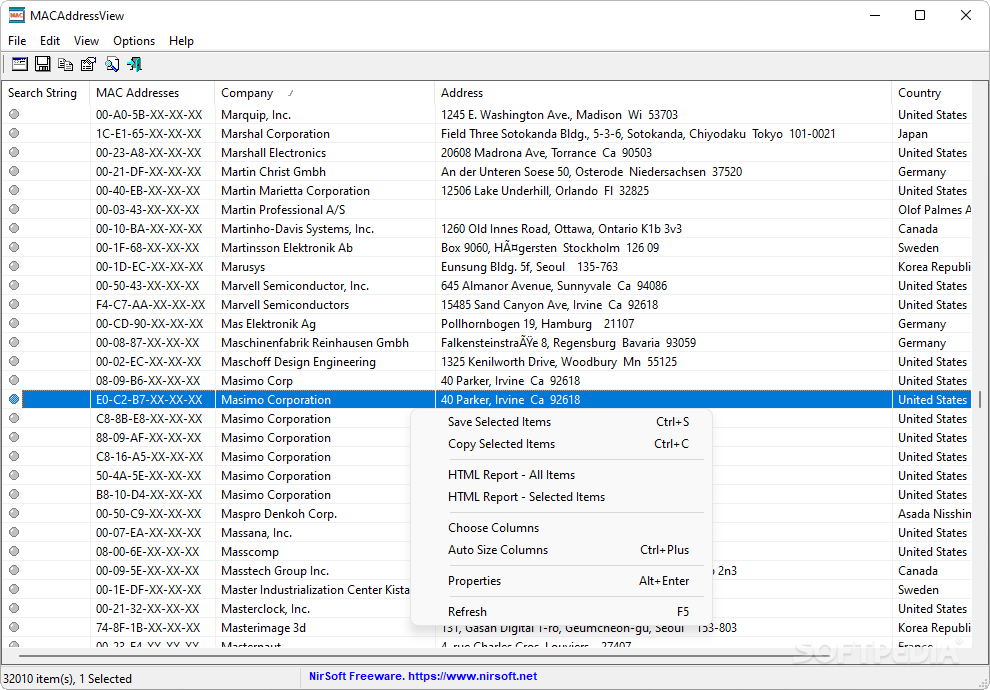
Task: Select the Masscomp row
Action: [x=487, y=551]
